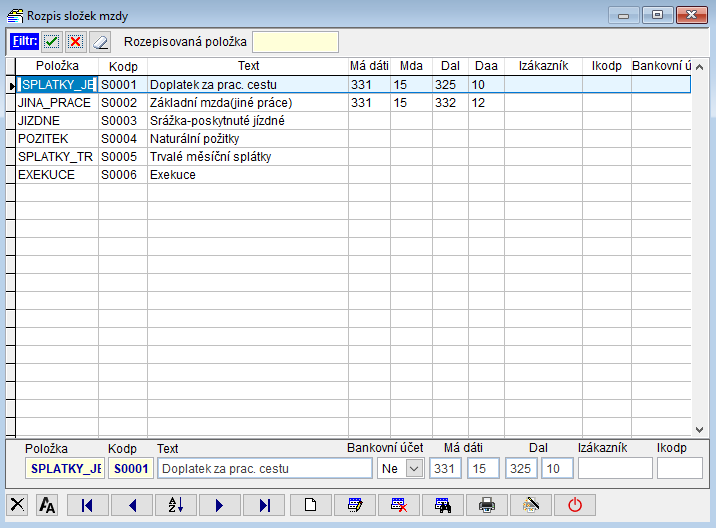Click the bottom Kodp field S0001
Screen dimensions: 716x528
click(x=131, y=469)
